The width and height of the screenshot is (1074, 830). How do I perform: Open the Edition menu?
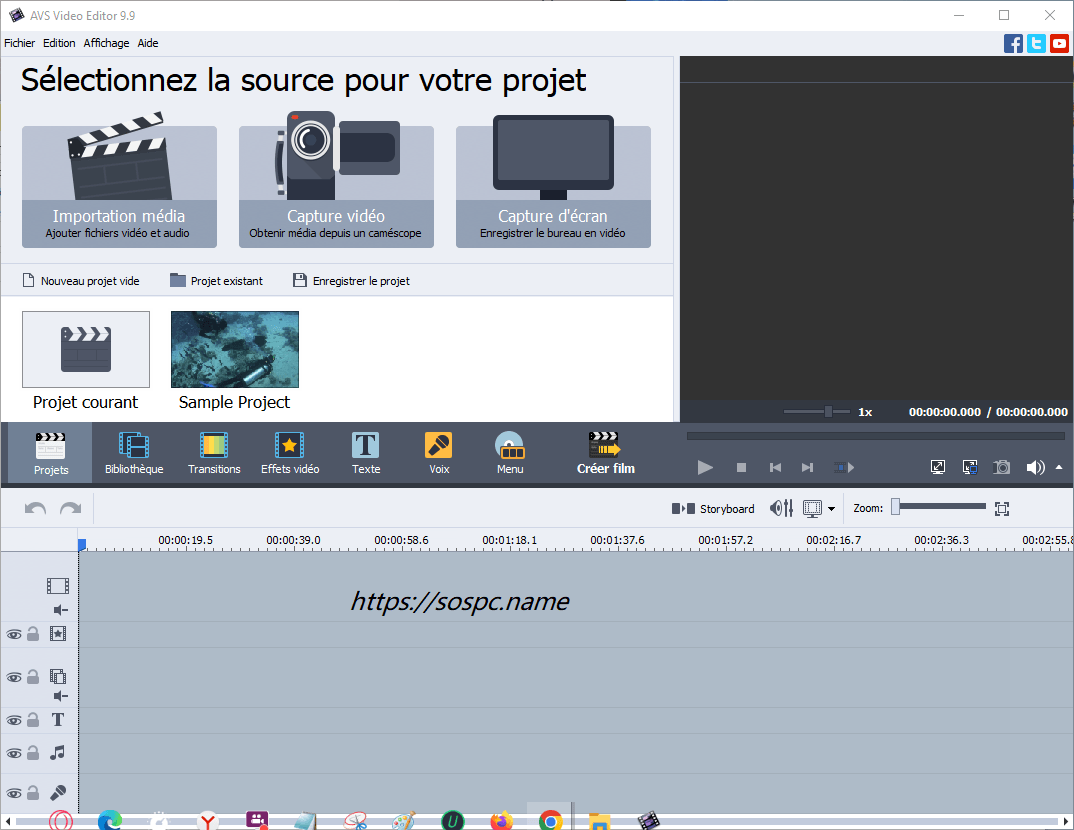coord(59,43)
